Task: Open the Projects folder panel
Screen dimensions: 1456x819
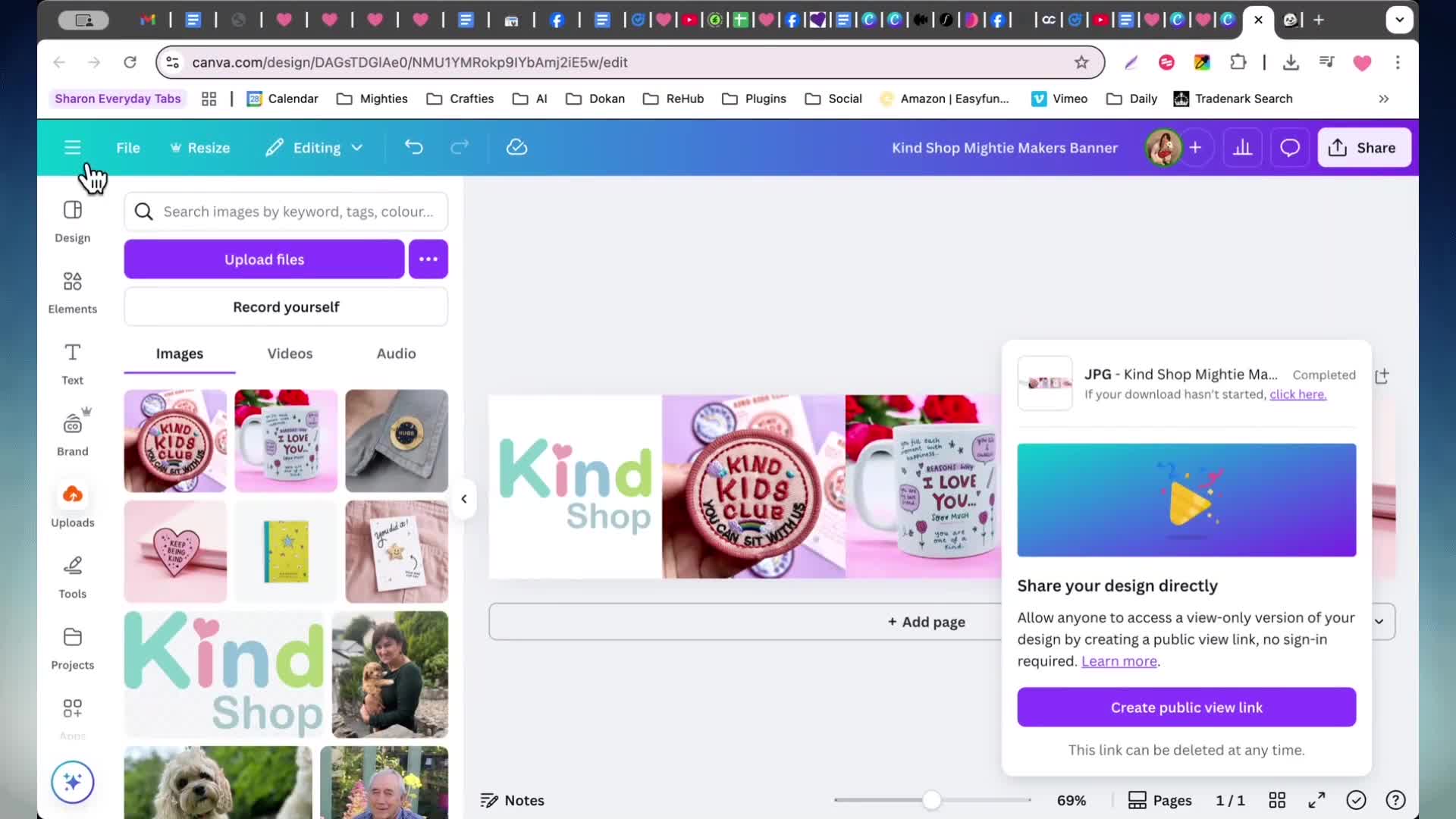Action: [72, 648]
